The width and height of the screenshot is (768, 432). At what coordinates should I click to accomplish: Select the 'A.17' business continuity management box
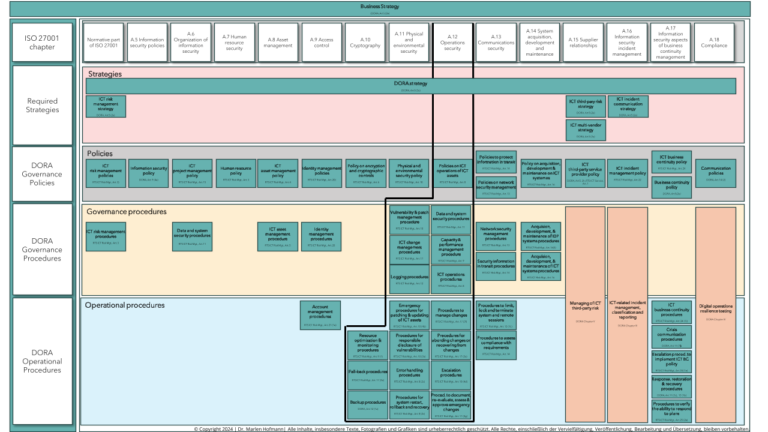tap(670, 42)
